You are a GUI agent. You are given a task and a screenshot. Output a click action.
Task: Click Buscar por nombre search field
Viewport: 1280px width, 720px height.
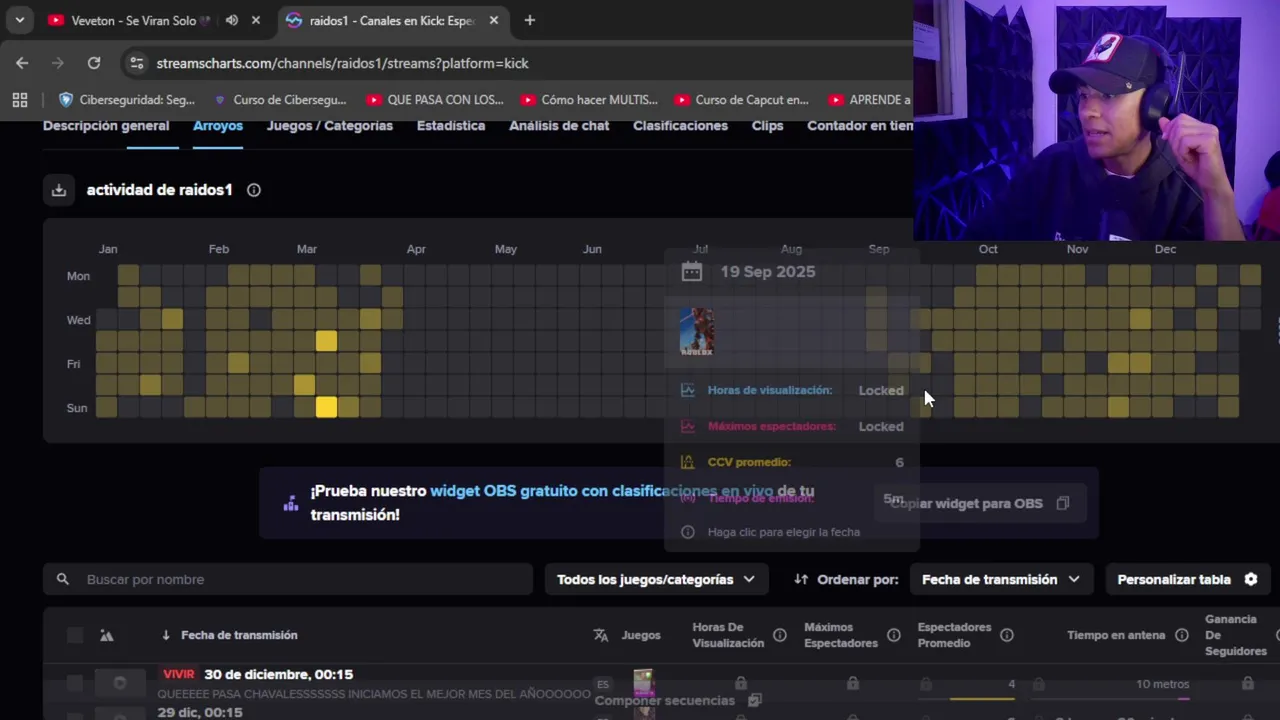point(288,579)
